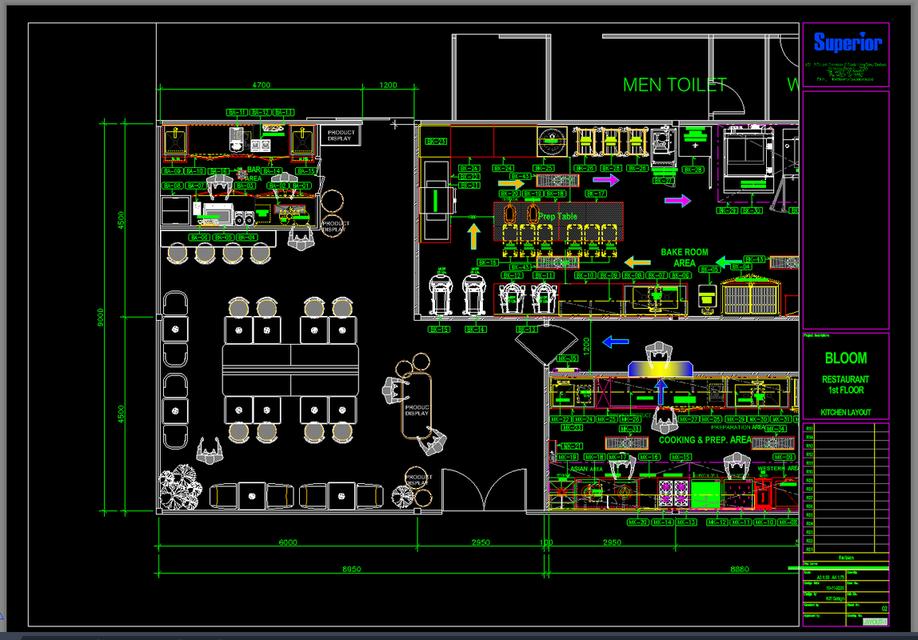The width and height of the screenshot is (918, 640).
Task: Click the yellow up-arrow near the Prep Table
Action: 473,235
